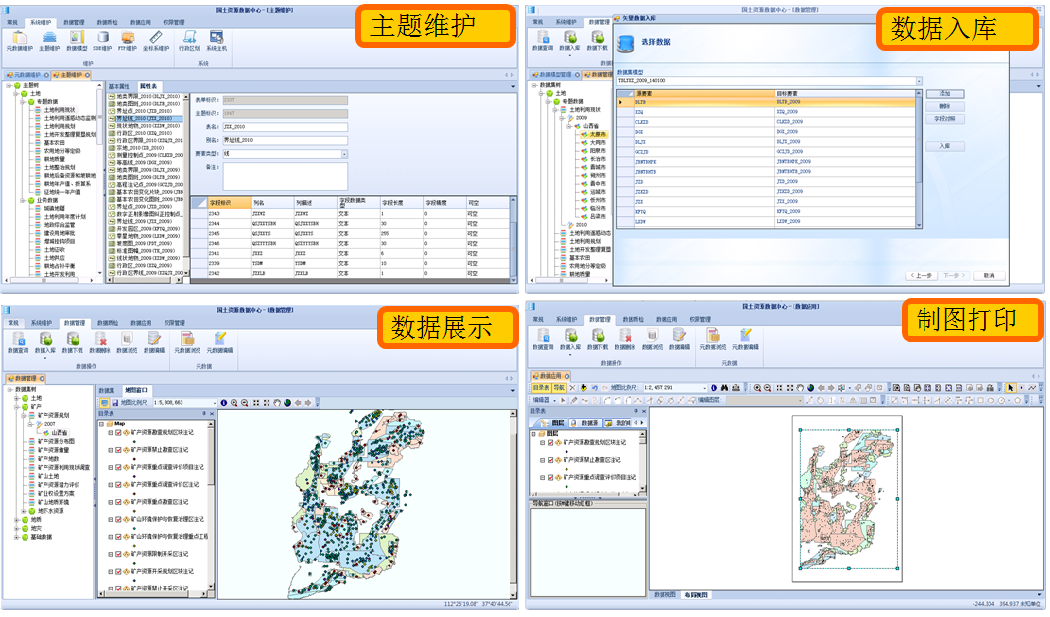Select the identify info tool on 数据展示 map toolbar
1050x617 pixels.
(x=224, y=403)
